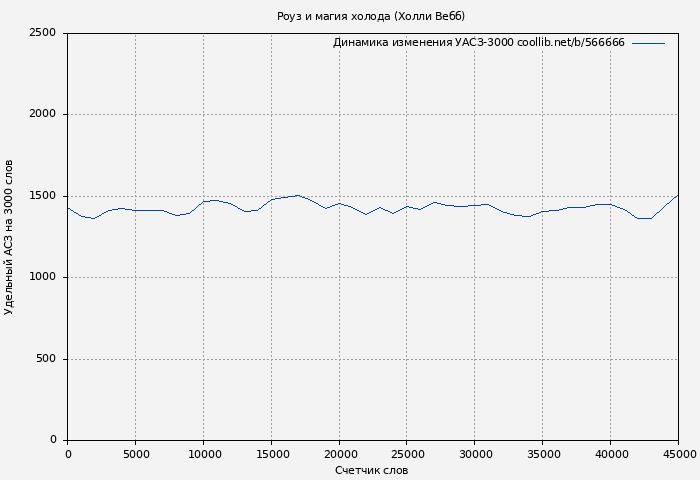
Task: Select the 10000 x-axis tick label
Action: pos(203,454)
